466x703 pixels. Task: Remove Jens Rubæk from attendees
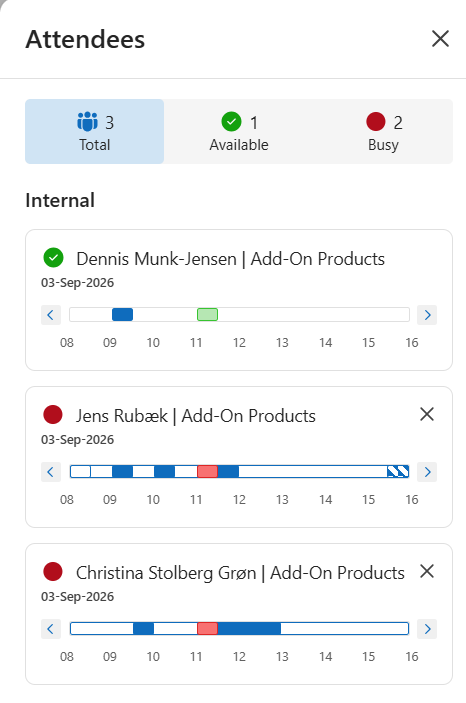[427, 414]
